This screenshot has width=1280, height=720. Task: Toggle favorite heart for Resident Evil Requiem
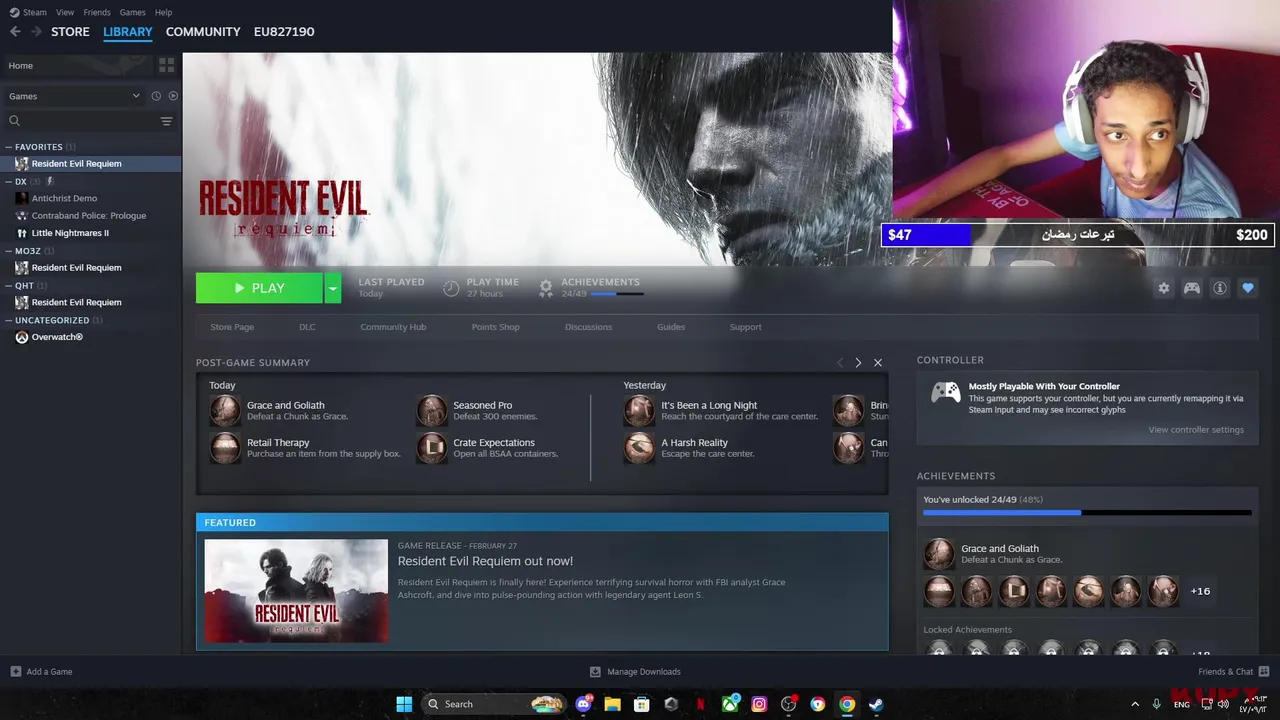click(x=1248, y=288)
